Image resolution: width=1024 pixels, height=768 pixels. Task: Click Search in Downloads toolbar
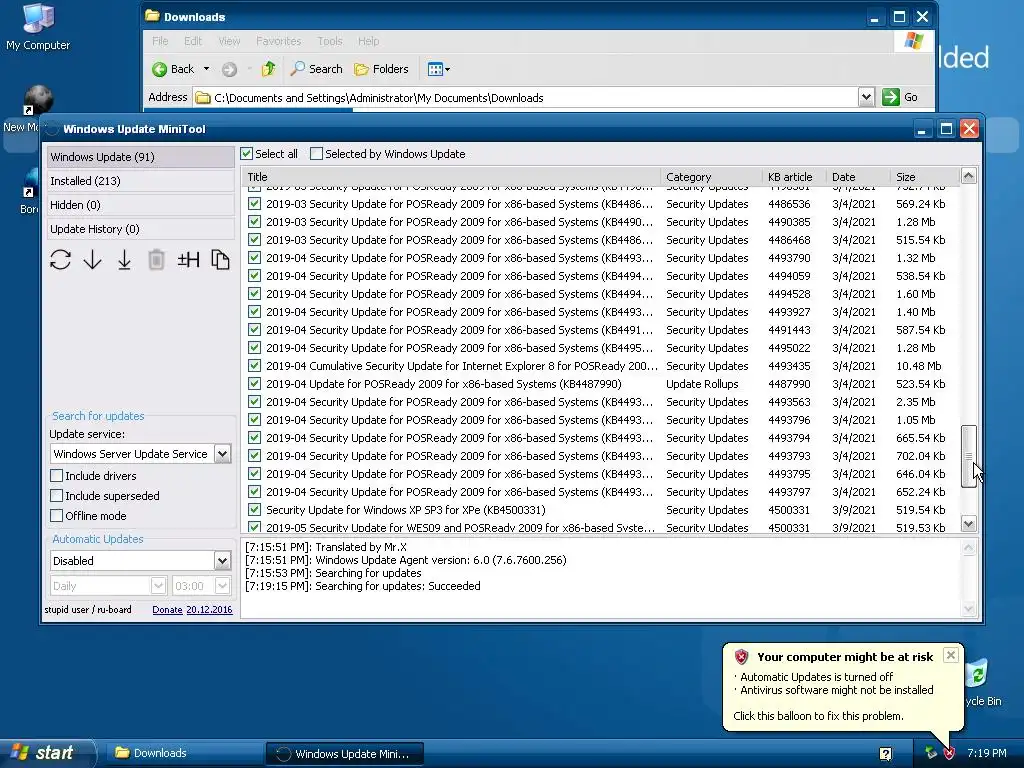[x=317, y=69]
